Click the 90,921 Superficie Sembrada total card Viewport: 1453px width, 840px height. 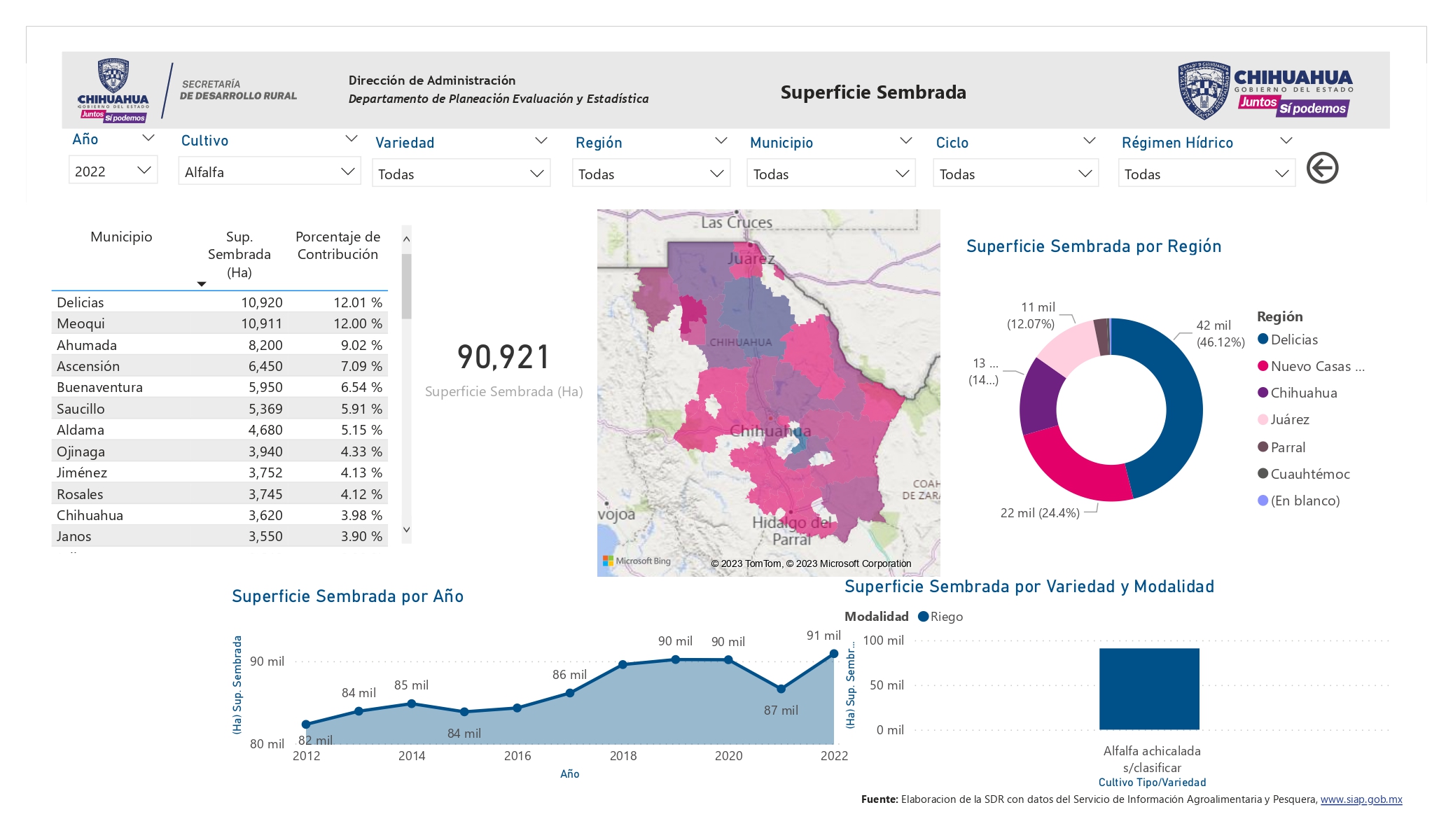pos(503,369)
